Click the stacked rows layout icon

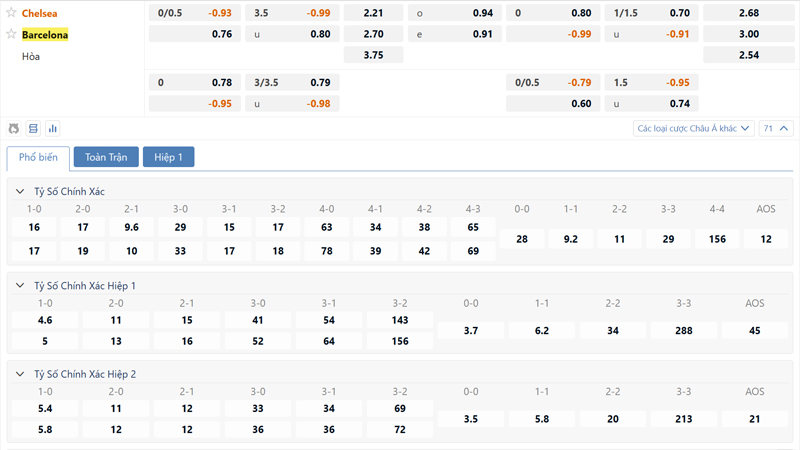tap(33, 128)
